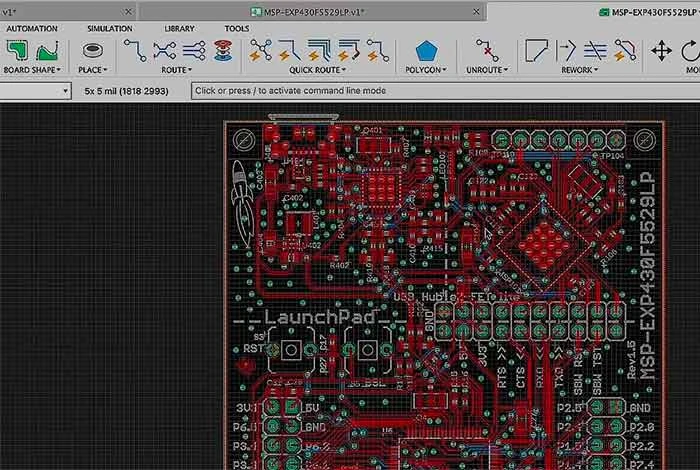Viewport: 700px width, 470px height.
Task: Select the top-left mounting hole on board
Action: [244, 140]
